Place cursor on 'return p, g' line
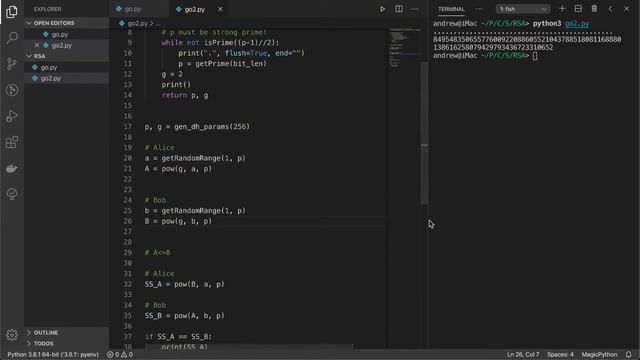The height and width of the screenshot is (360, 640). pos(185,96)
